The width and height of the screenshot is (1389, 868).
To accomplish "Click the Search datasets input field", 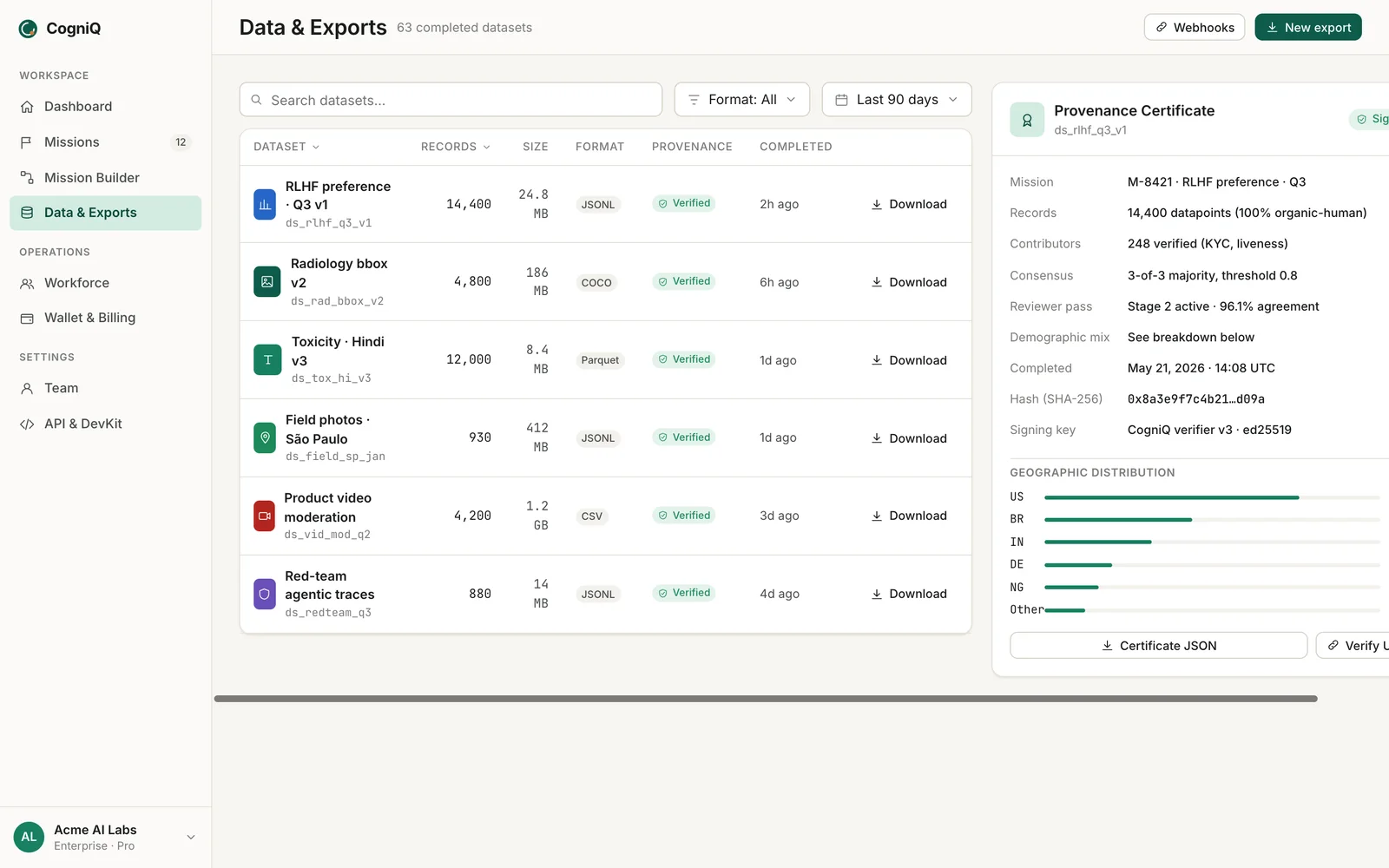I will [451, 100].
